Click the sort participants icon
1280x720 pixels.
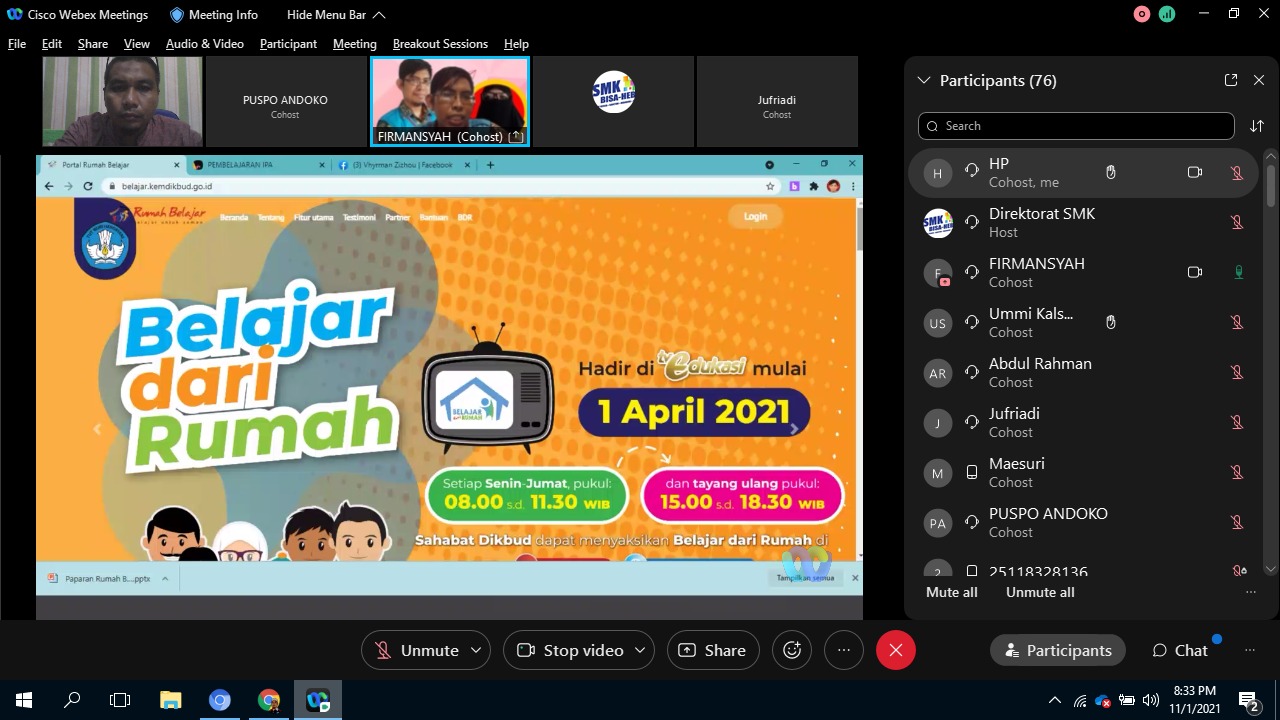(x=1257, y=126)
